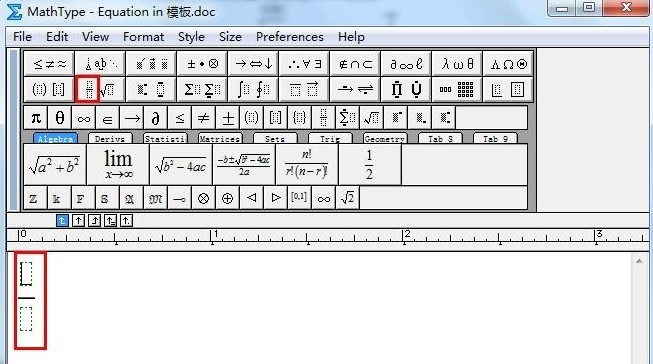Insert the circled times symbol (⊗)
This screenshot has width=653, height=364.
(x=203, y=198)
